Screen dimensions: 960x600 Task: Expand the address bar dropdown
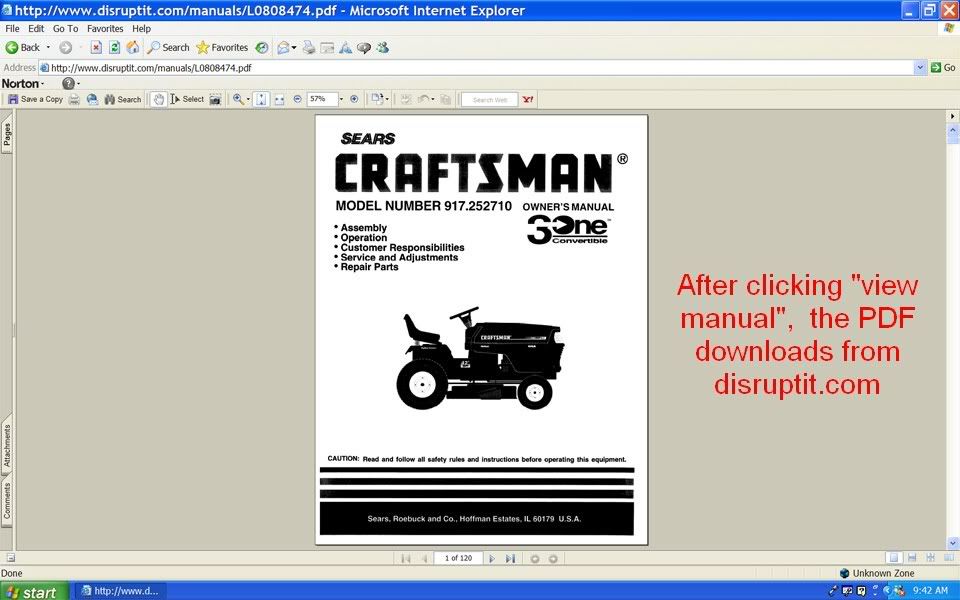point(920,67)
